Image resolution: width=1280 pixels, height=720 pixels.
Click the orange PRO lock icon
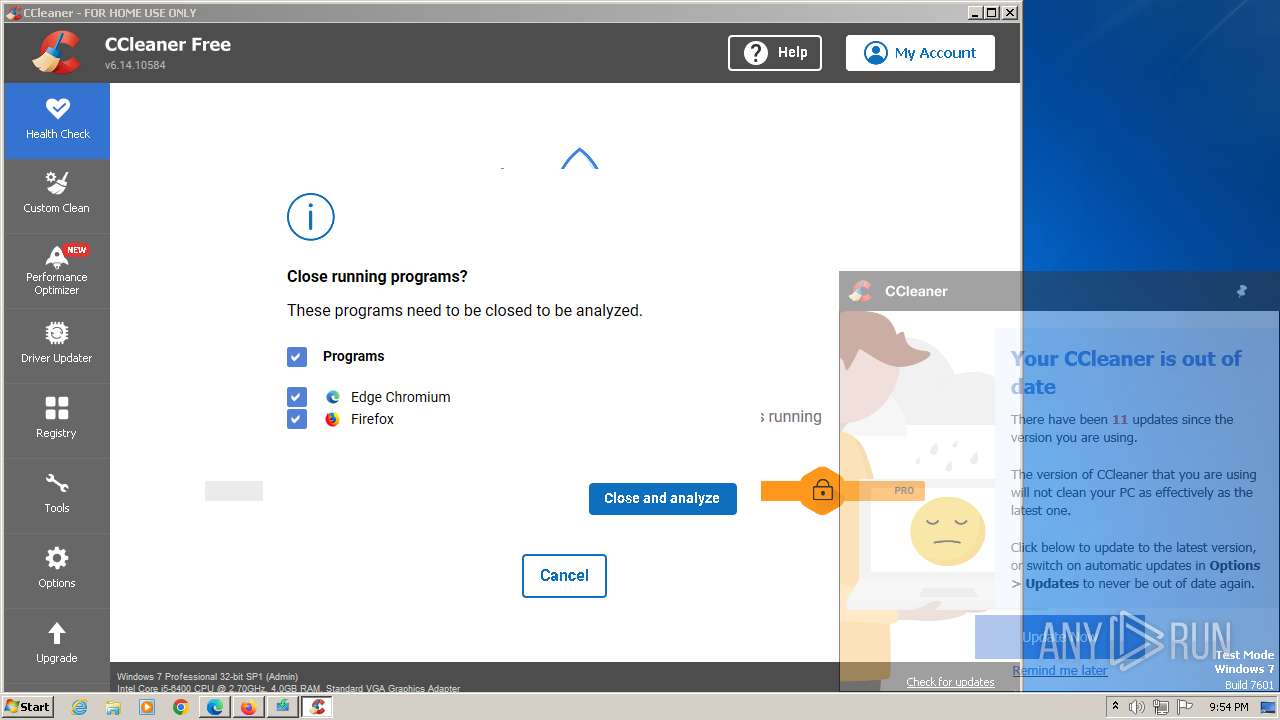pyautogui.click(x=822, y=490)
